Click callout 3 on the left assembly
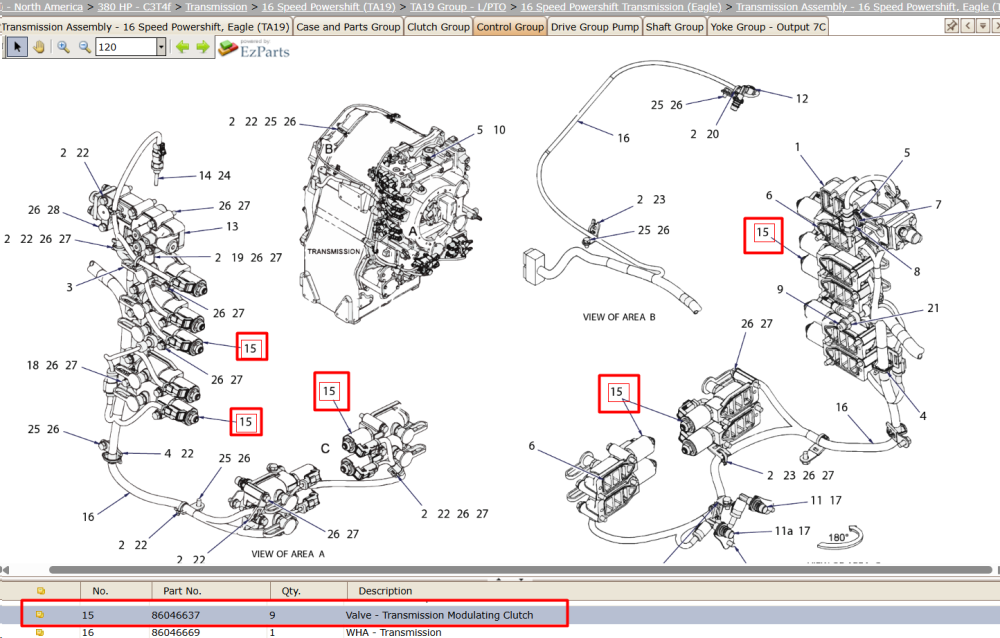The height and width of the screenshot is (638, 1000). pyautogui.click(x=70, y=287)
